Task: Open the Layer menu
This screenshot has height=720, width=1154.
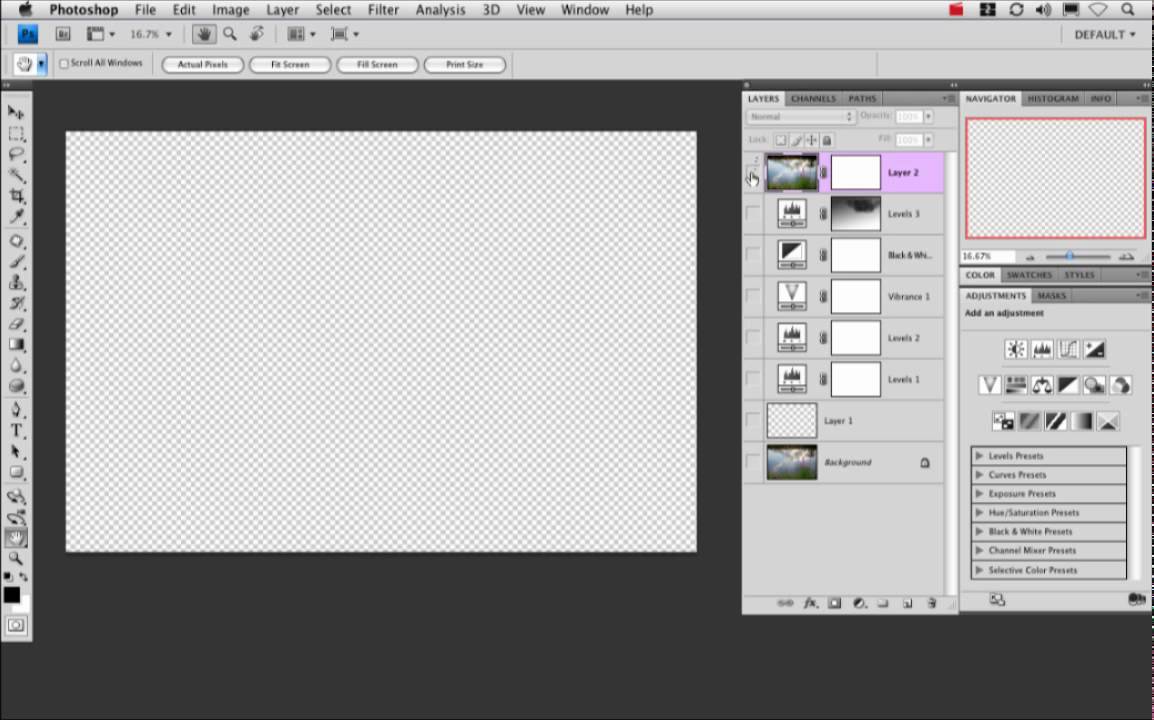Action: tap(282, 10)
